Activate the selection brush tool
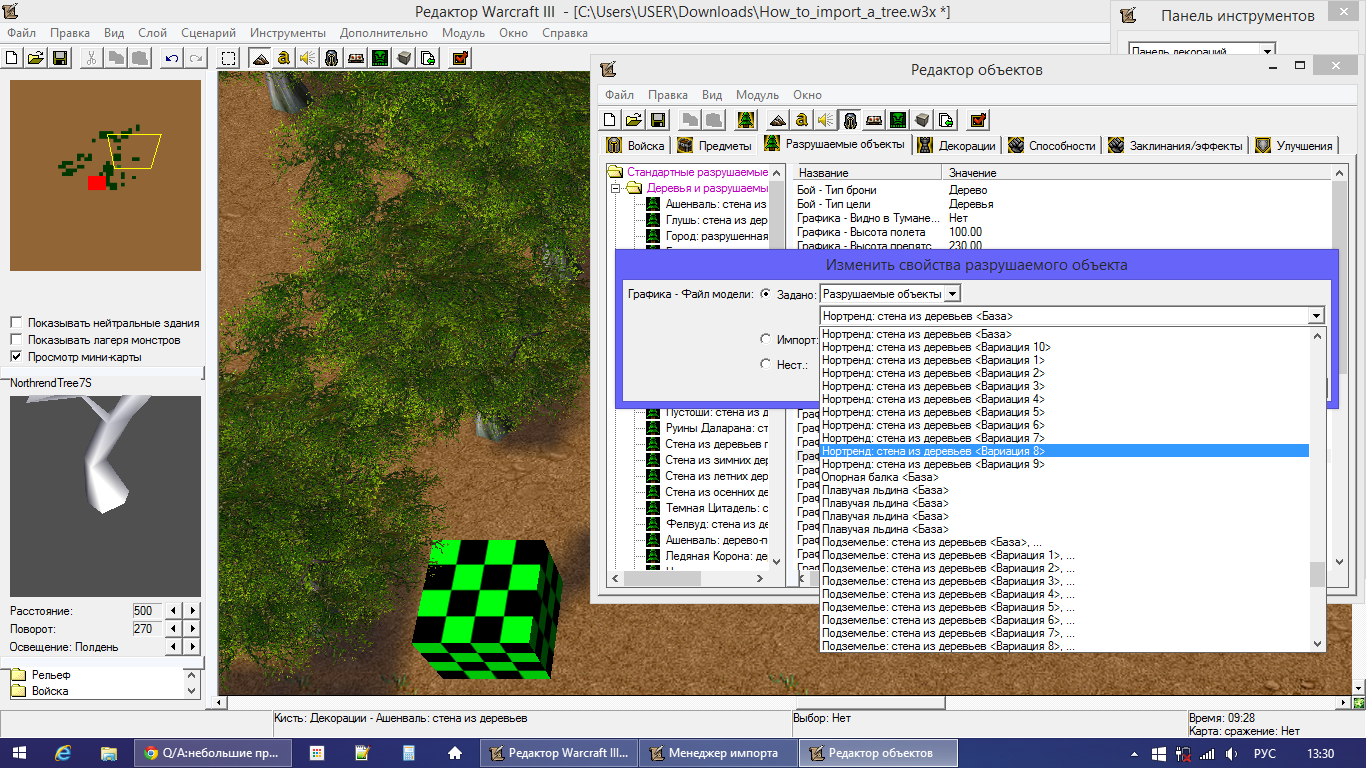The width and height of the screenshot is (1366, 768). click(229, 58)
